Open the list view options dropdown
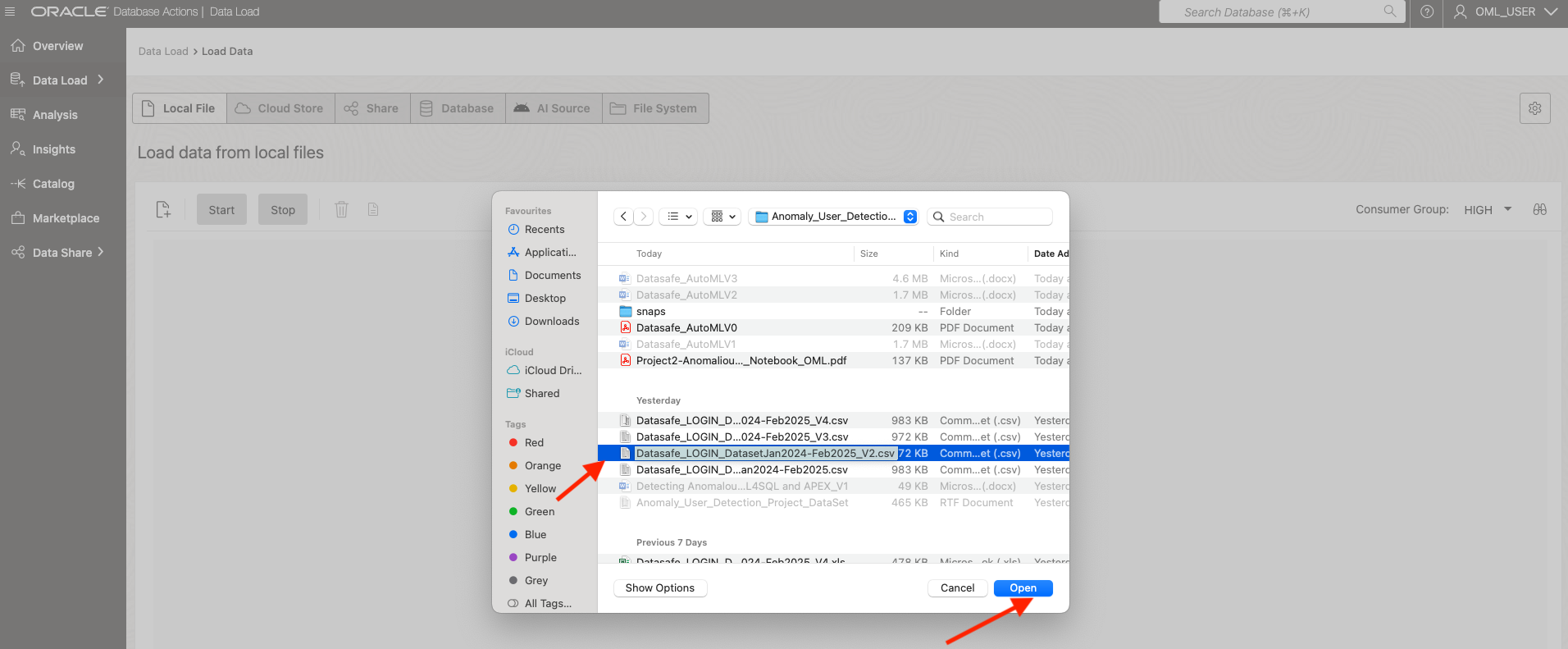The image size is (1568, 649). (679, 217)
